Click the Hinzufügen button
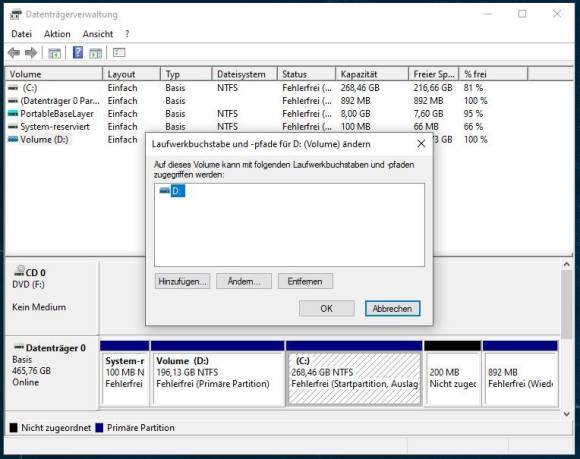The image size is (580, 459). coord(182,281)
